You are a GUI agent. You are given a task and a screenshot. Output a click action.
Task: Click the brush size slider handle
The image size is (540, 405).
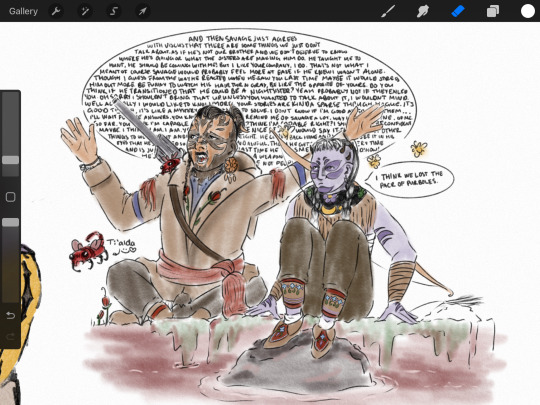(10, 160)
